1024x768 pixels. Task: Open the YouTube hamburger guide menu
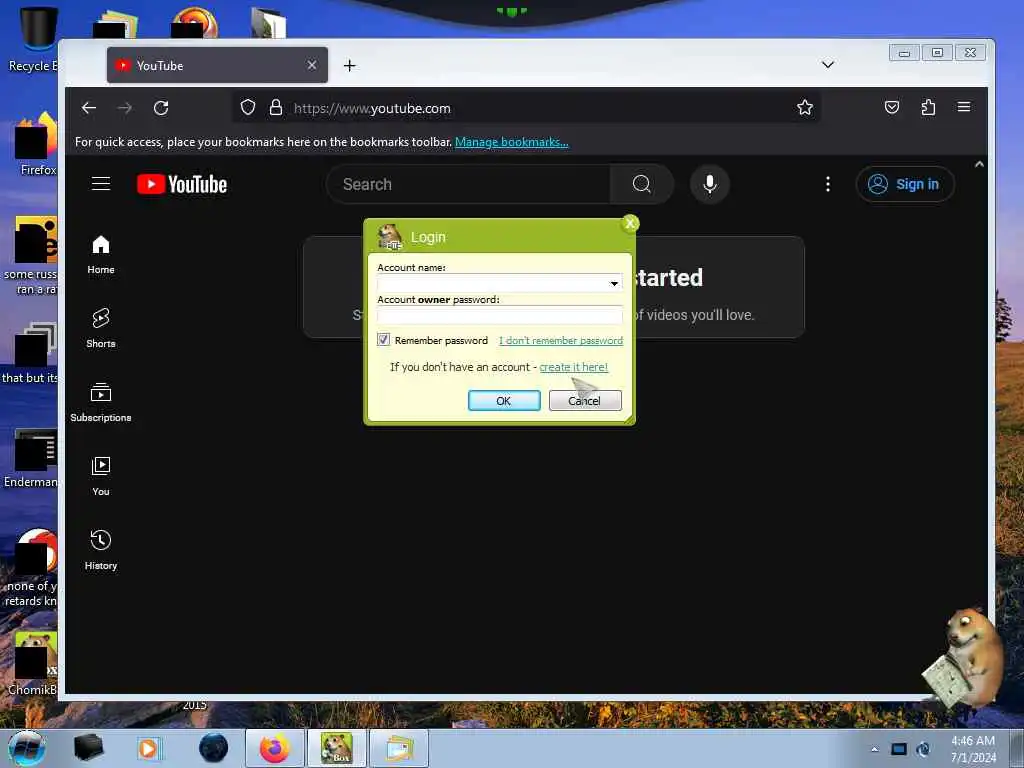tap(101, 184)
